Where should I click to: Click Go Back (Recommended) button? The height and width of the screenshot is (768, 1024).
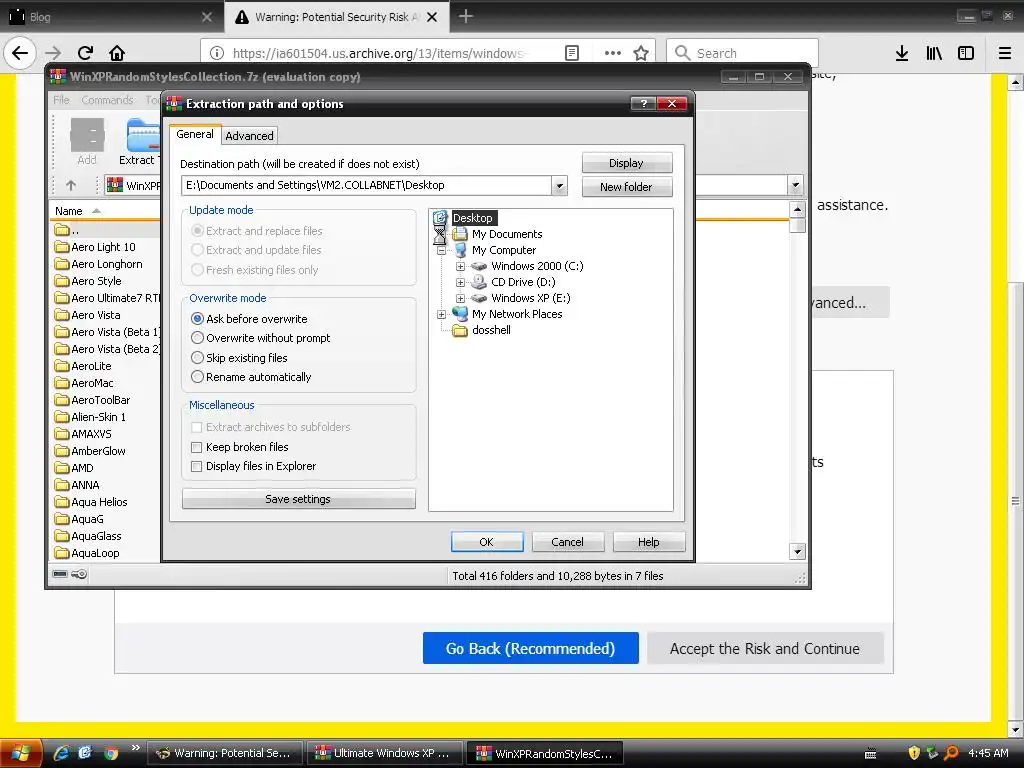[x=530, y=648]
